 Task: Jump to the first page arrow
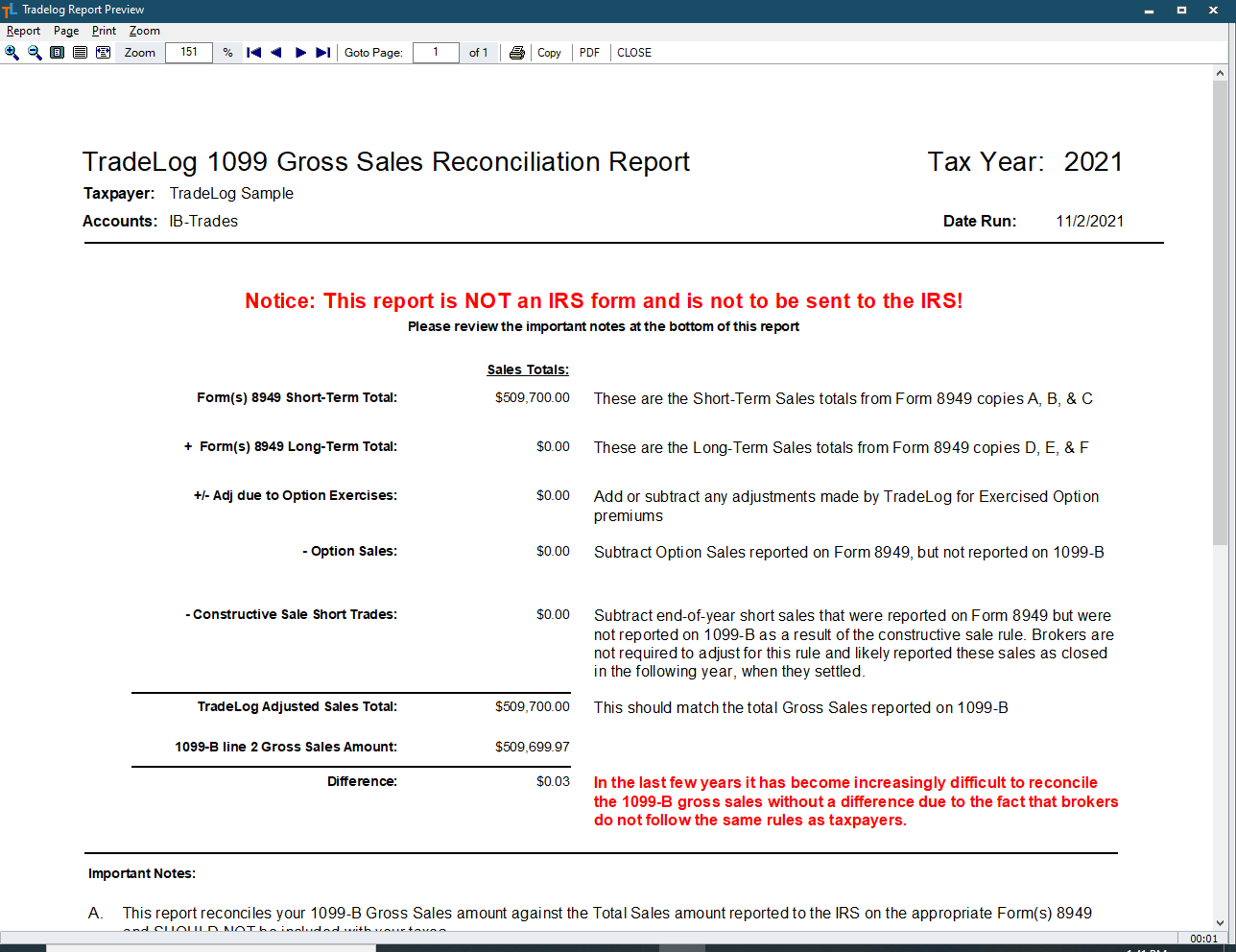[x=253, y=53]
